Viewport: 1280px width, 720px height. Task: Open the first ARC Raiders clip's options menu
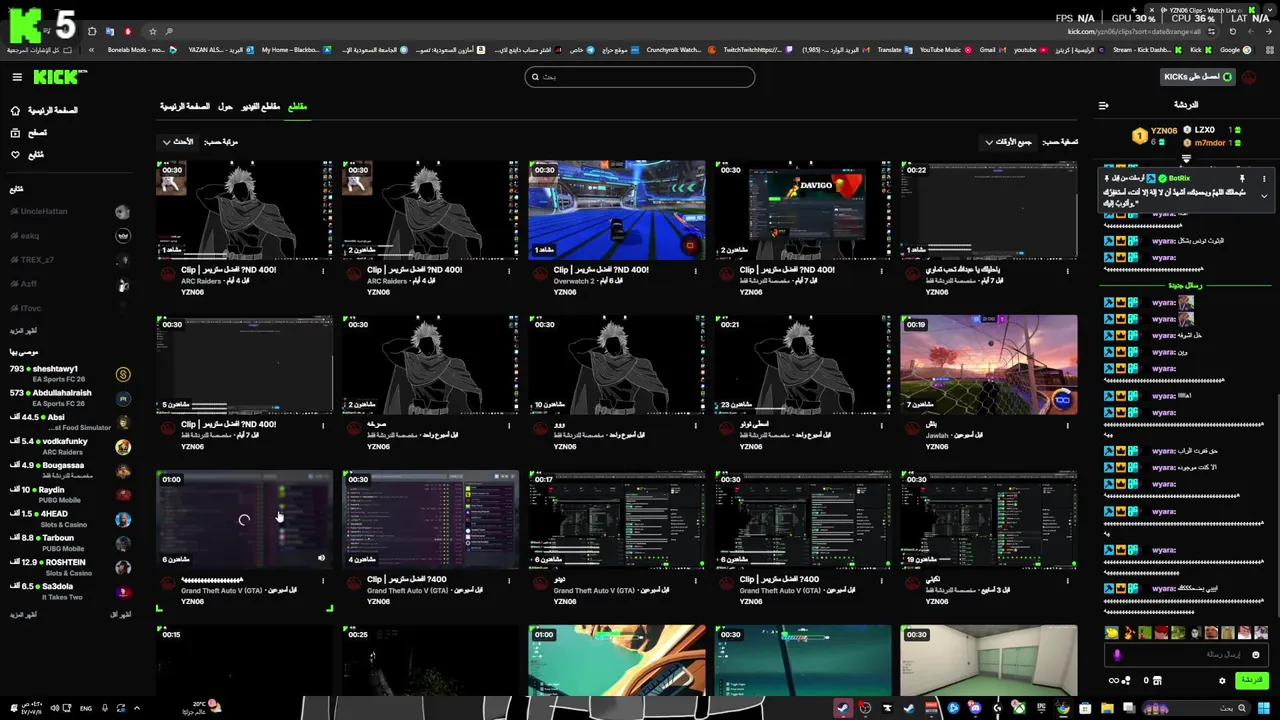pyautogui.click(x=323, y=270)
